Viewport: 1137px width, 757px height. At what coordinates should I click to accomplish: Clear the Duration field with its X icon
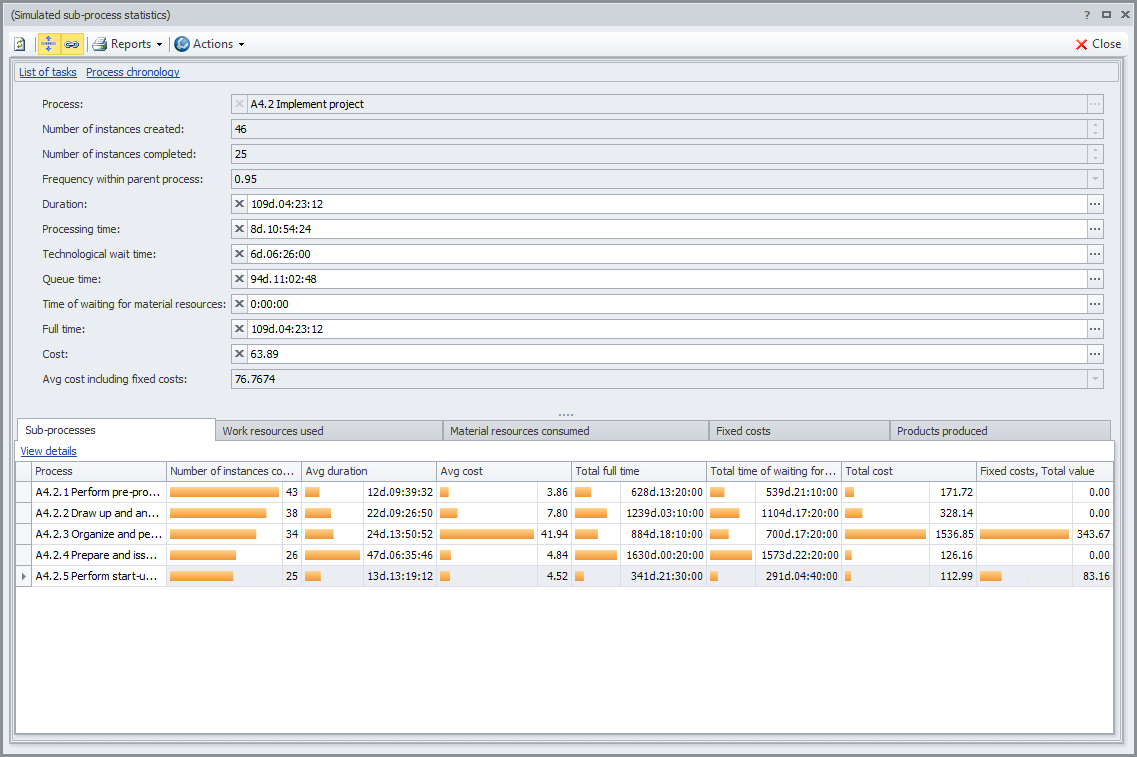point(239,204)
